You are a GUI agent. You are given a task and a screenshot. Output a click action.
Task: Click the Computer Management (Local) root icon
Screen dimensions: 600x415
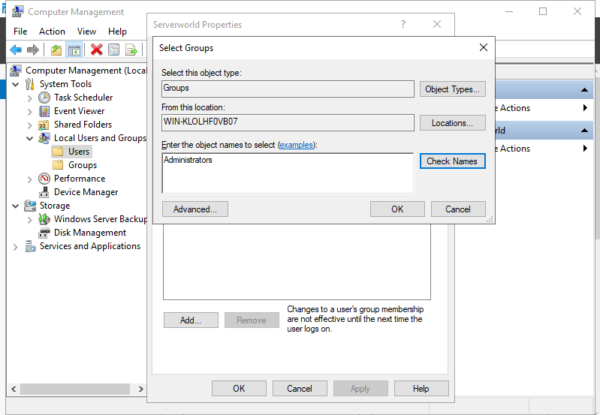click(x=16, y=70)
